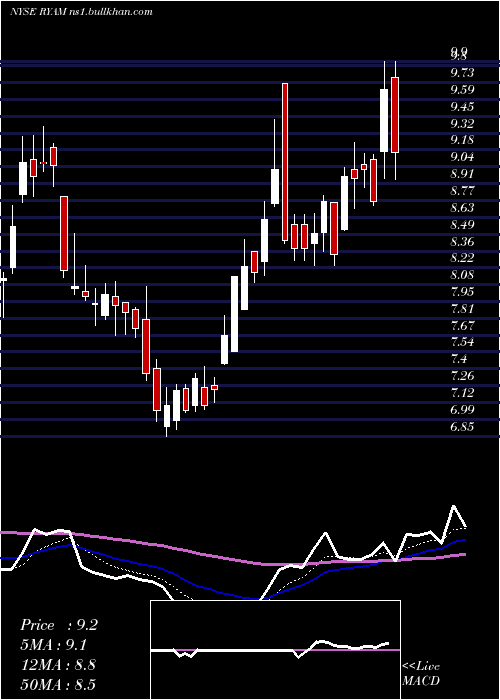The width and height of the screenshot is (500, 700).
Task: Click the 'Price : 9.2' readout
Action: pos(59,625)
